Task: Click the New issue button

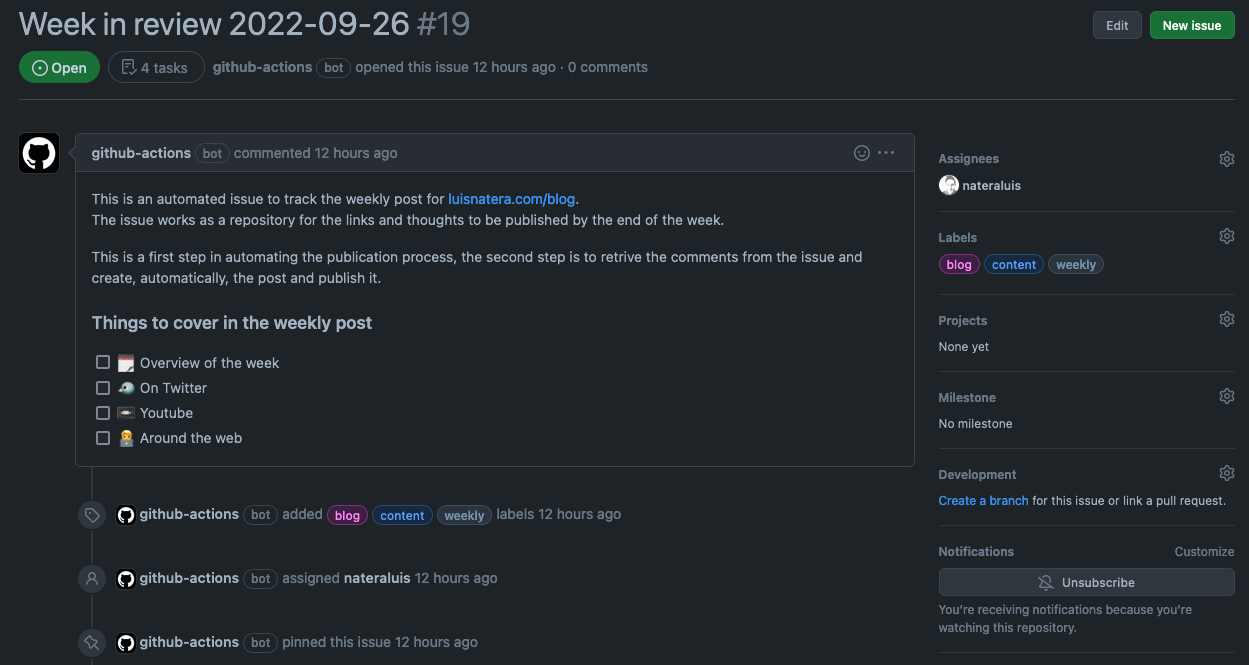Action: (x=1191, y=25)
